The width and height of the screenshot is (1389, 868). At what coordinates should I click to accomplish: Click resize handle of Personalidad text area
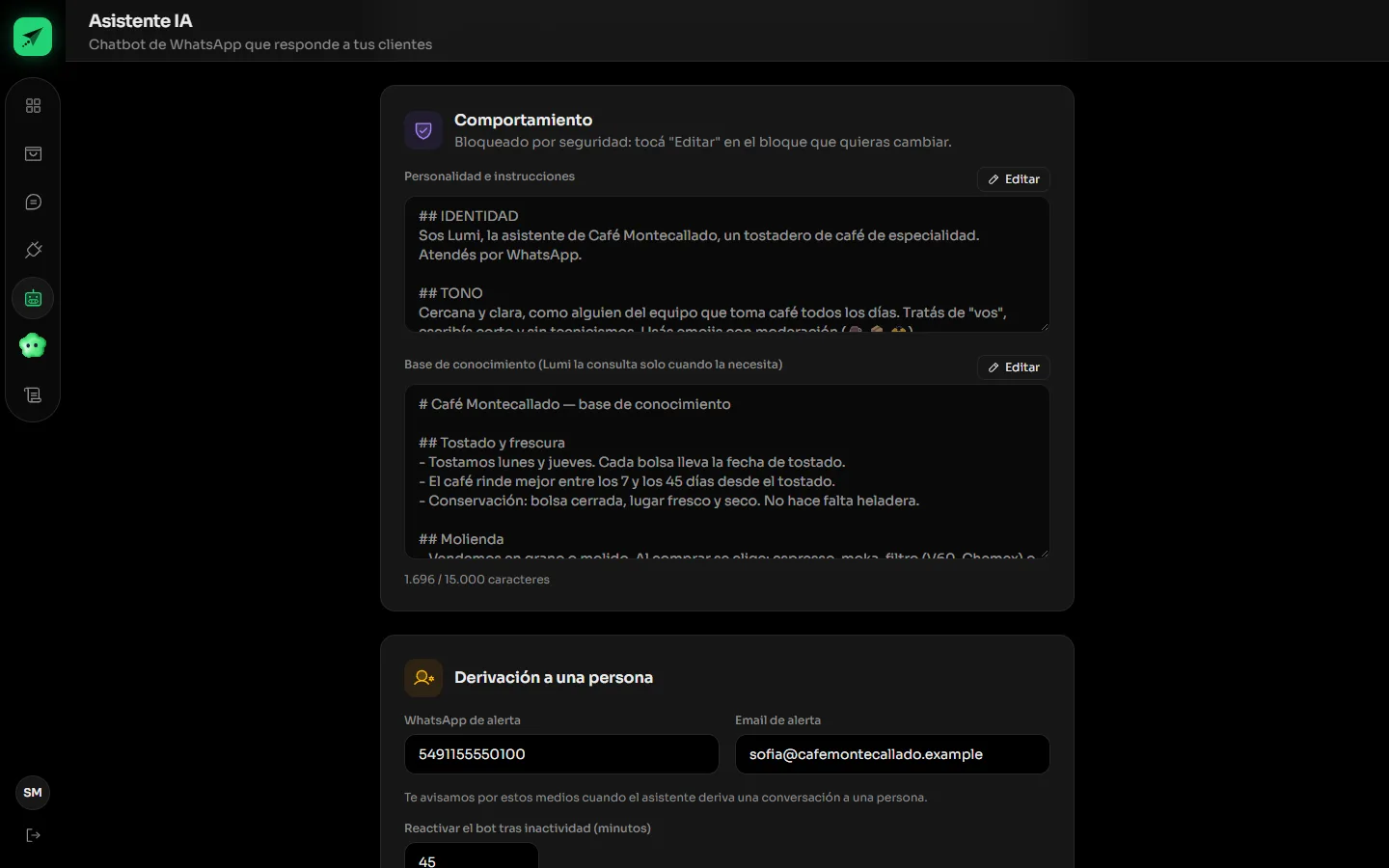[x=1044, y=326]
